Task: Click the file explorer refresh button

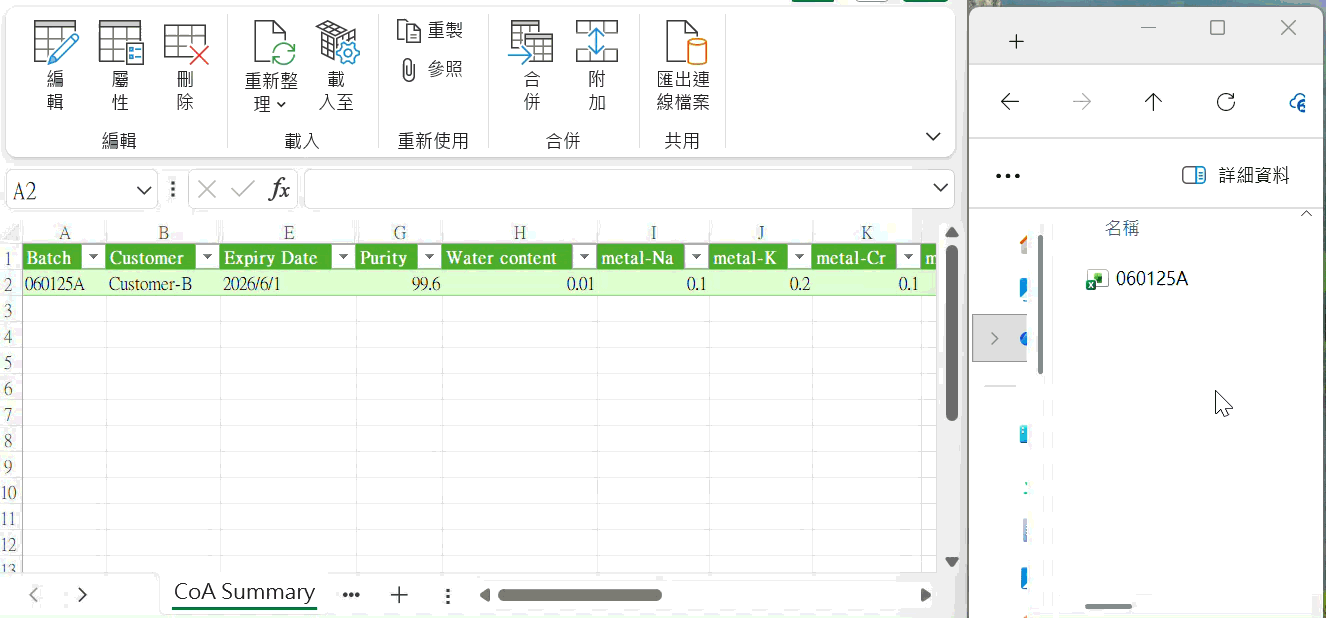Action: click(x=1226, y=102)
